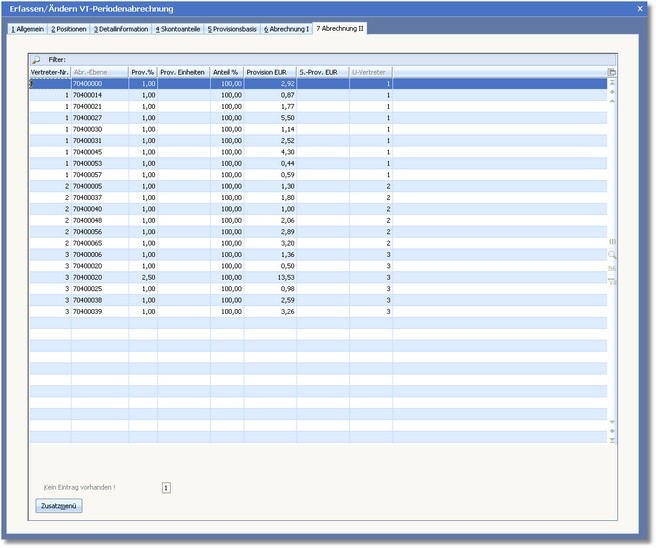Image resolution: width=656 pixels, height=548 pixels.
Task: Open the 2 Positionen tab
Action: [x=69, y=29]
